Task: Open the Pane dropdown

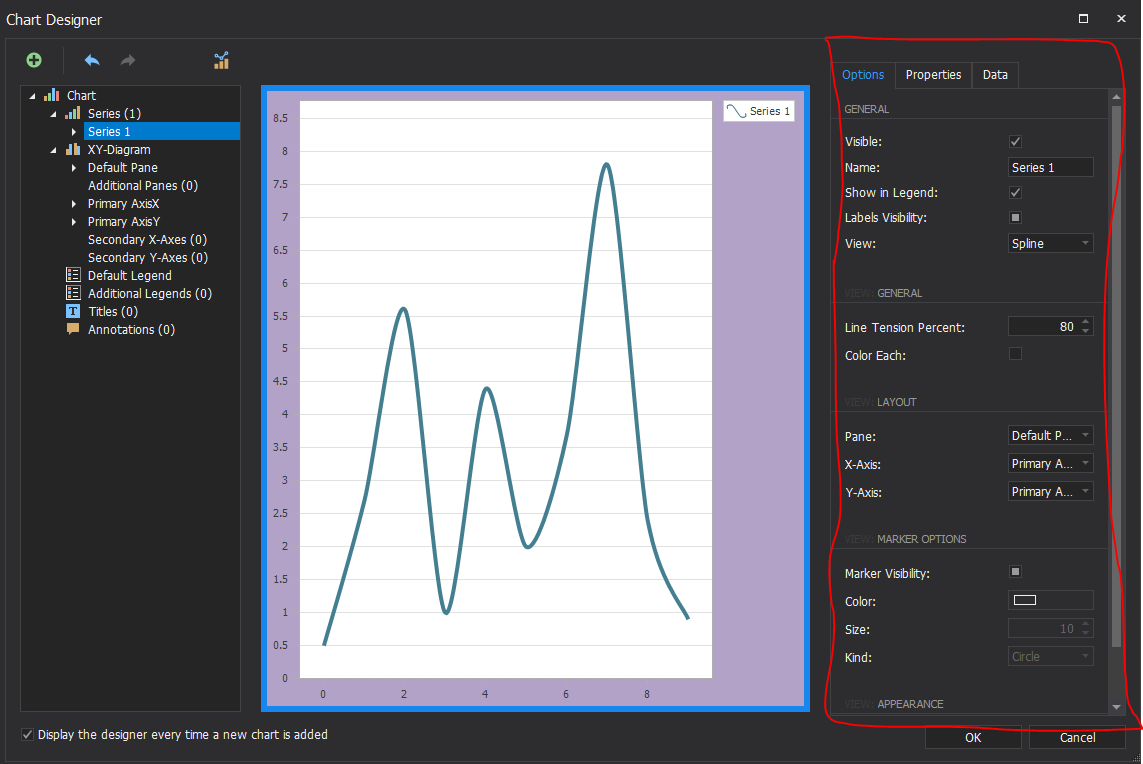Action: 1050,436
